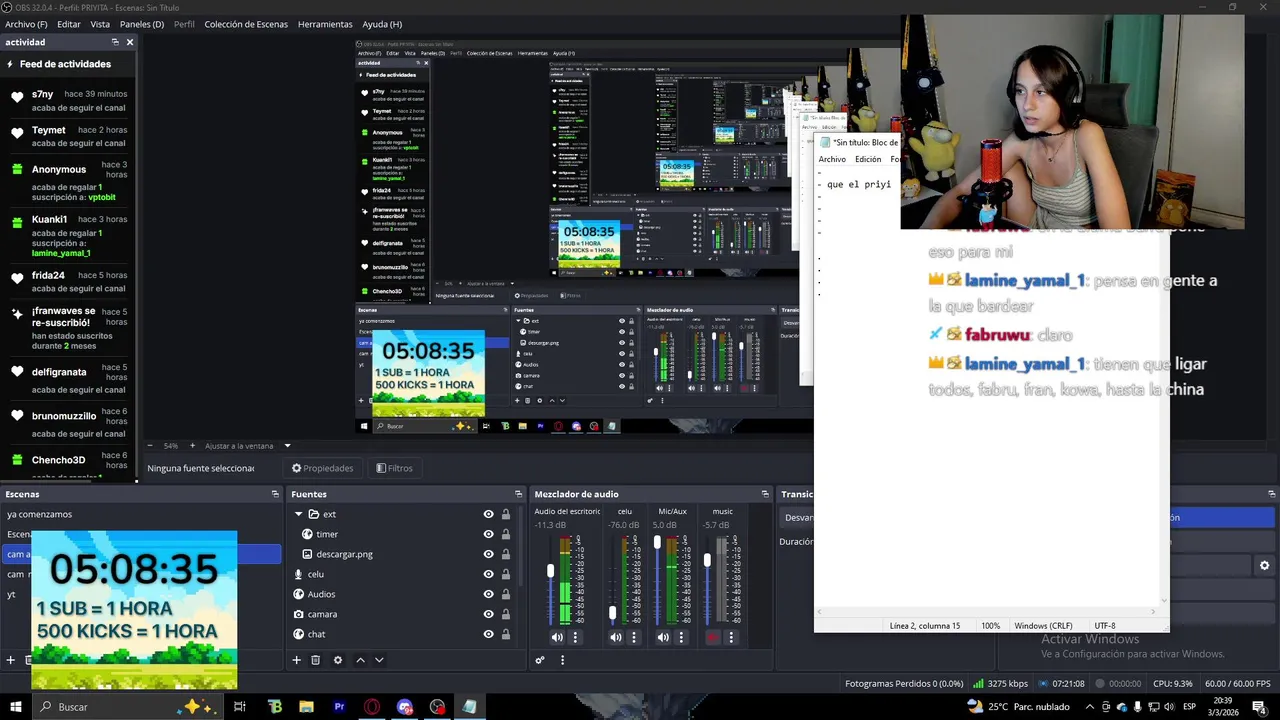Hide the timer source
This screenshot has width=1280, height=720.
tap(488, 534)
